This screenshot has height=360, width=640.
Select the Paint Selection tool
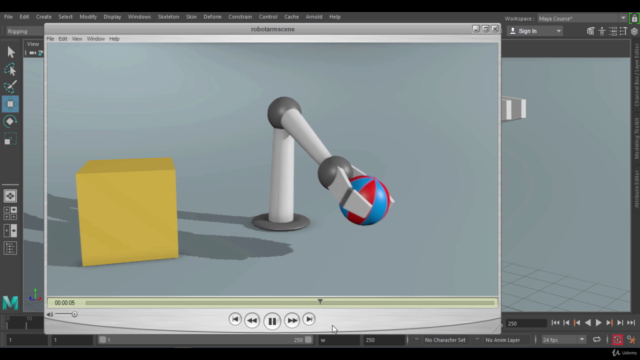click(x=10, y=87)
